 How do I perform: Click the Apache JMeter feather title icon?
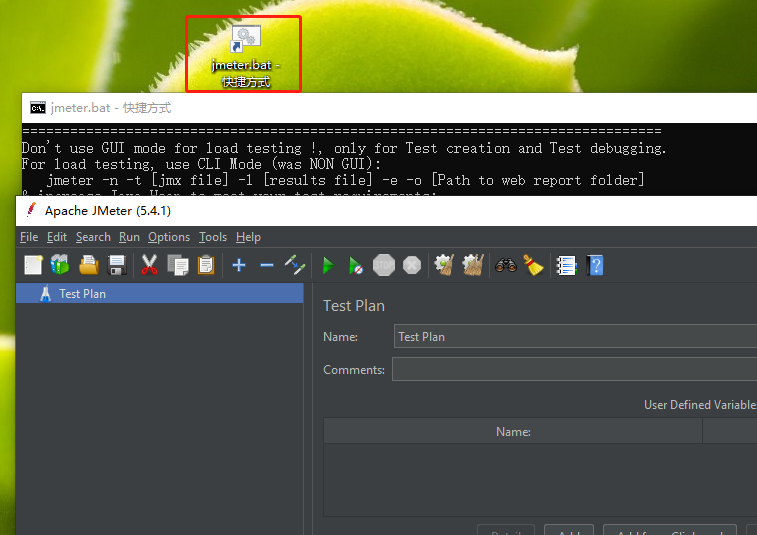pos(31,211)
